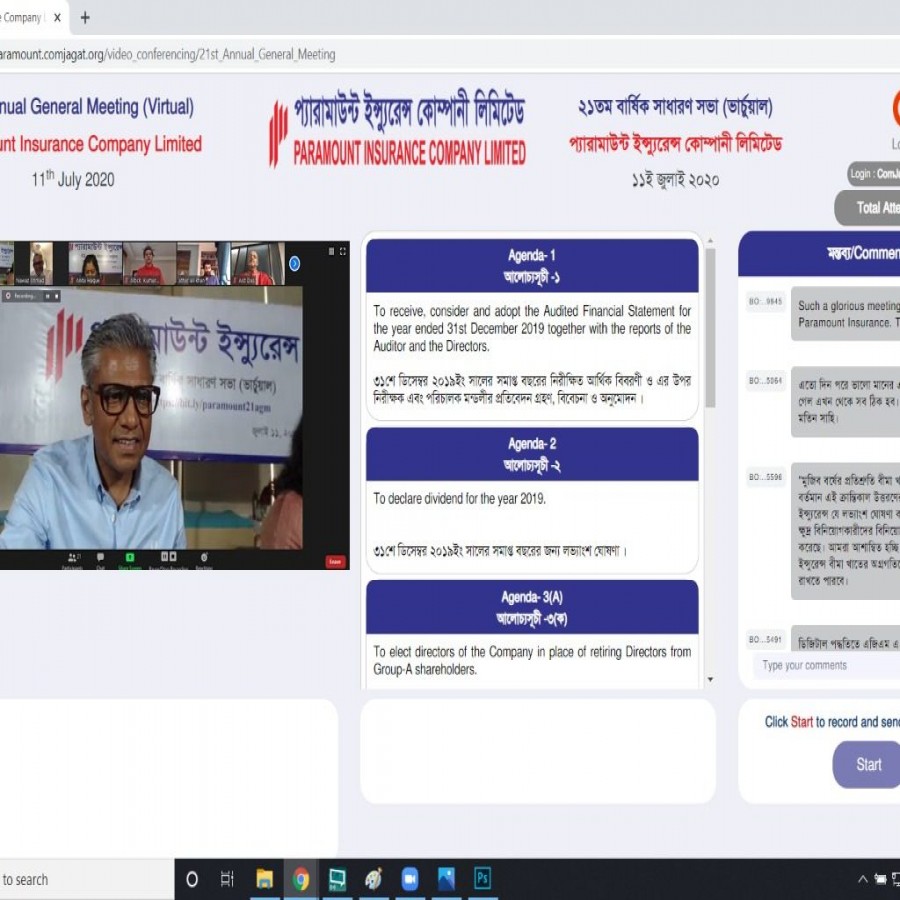This screenshot has height=900, width=900.
Task: Switch Zoom view layout beside the fullscreen icon
Action: pyautogui.click(x=331, y=251)
